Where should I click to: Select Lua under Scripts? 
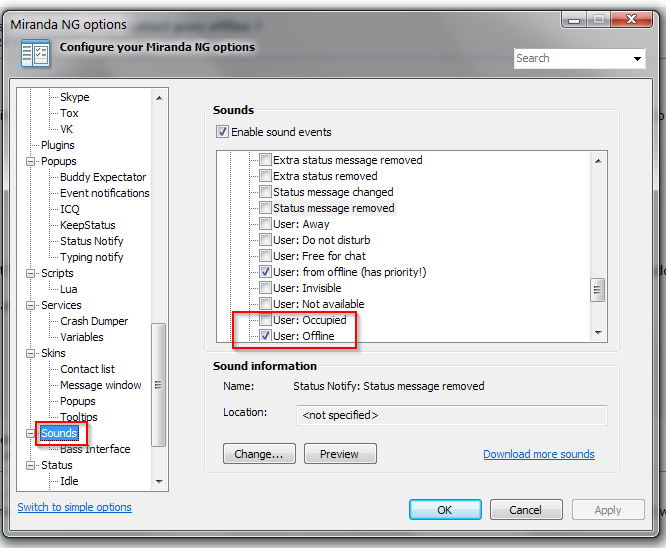[69, 289]
